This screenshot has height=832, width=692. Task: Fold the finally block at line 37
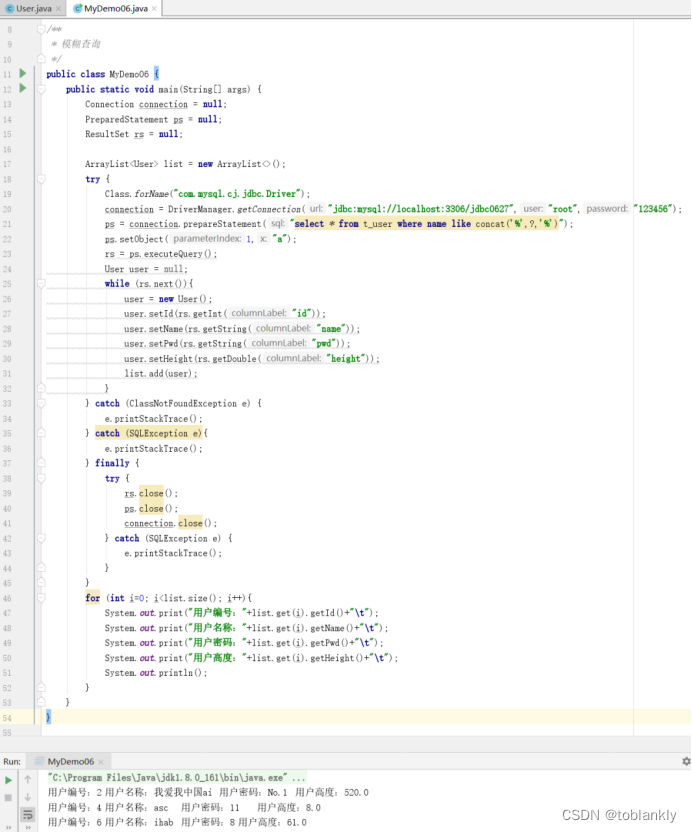(41, 463)
